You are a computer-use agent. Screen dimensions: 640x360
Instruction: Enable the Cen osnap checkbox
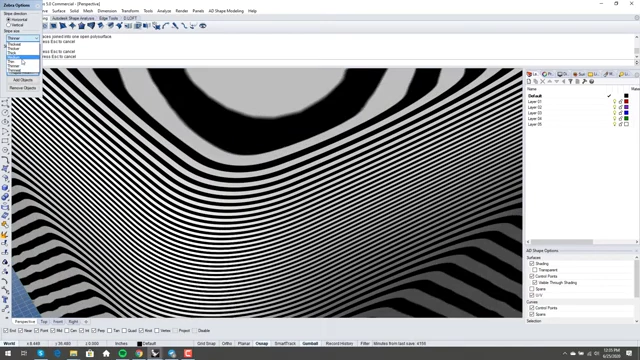(x=67, y=331)
